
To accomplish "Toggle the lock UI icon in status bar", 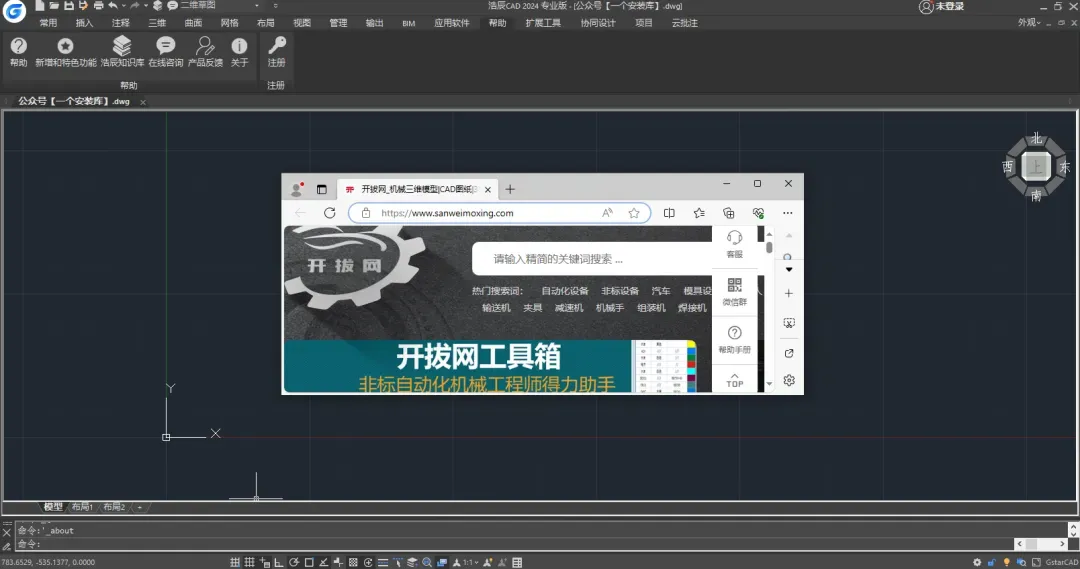I will [x=991, y=563].
